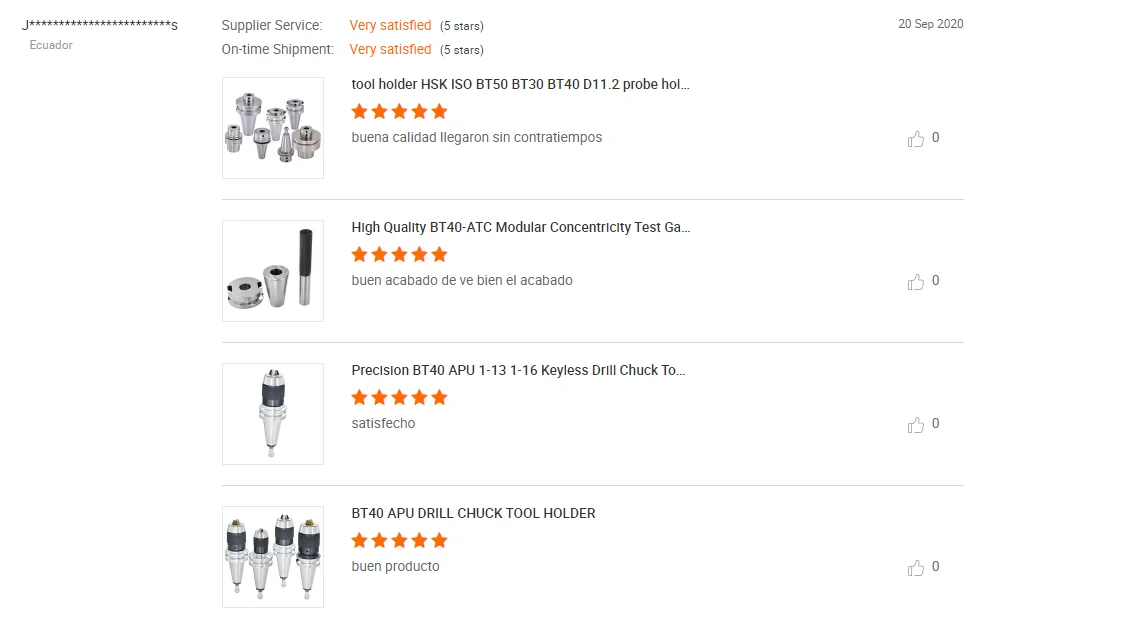Viewport: 1133px width, 619px height.
Task: Click the Supplier Service 'Very satisfied' rating
Action: pyautogui.click(x=390, y=25)
